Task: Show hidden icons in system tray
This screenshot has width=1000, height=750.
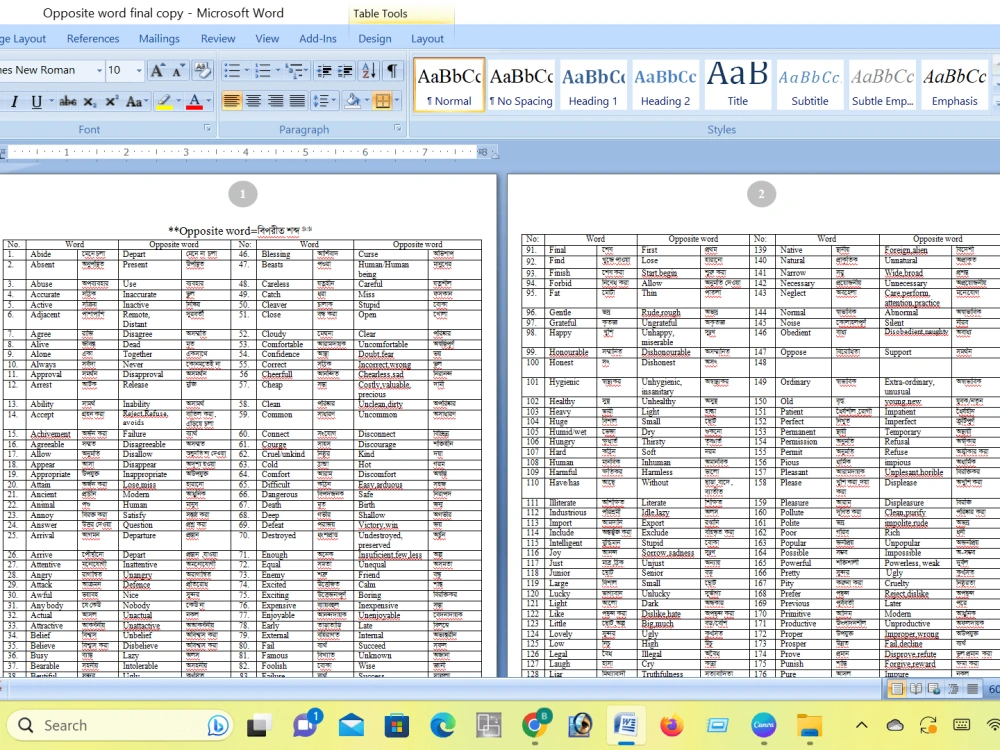Action: tap(861, 725)
